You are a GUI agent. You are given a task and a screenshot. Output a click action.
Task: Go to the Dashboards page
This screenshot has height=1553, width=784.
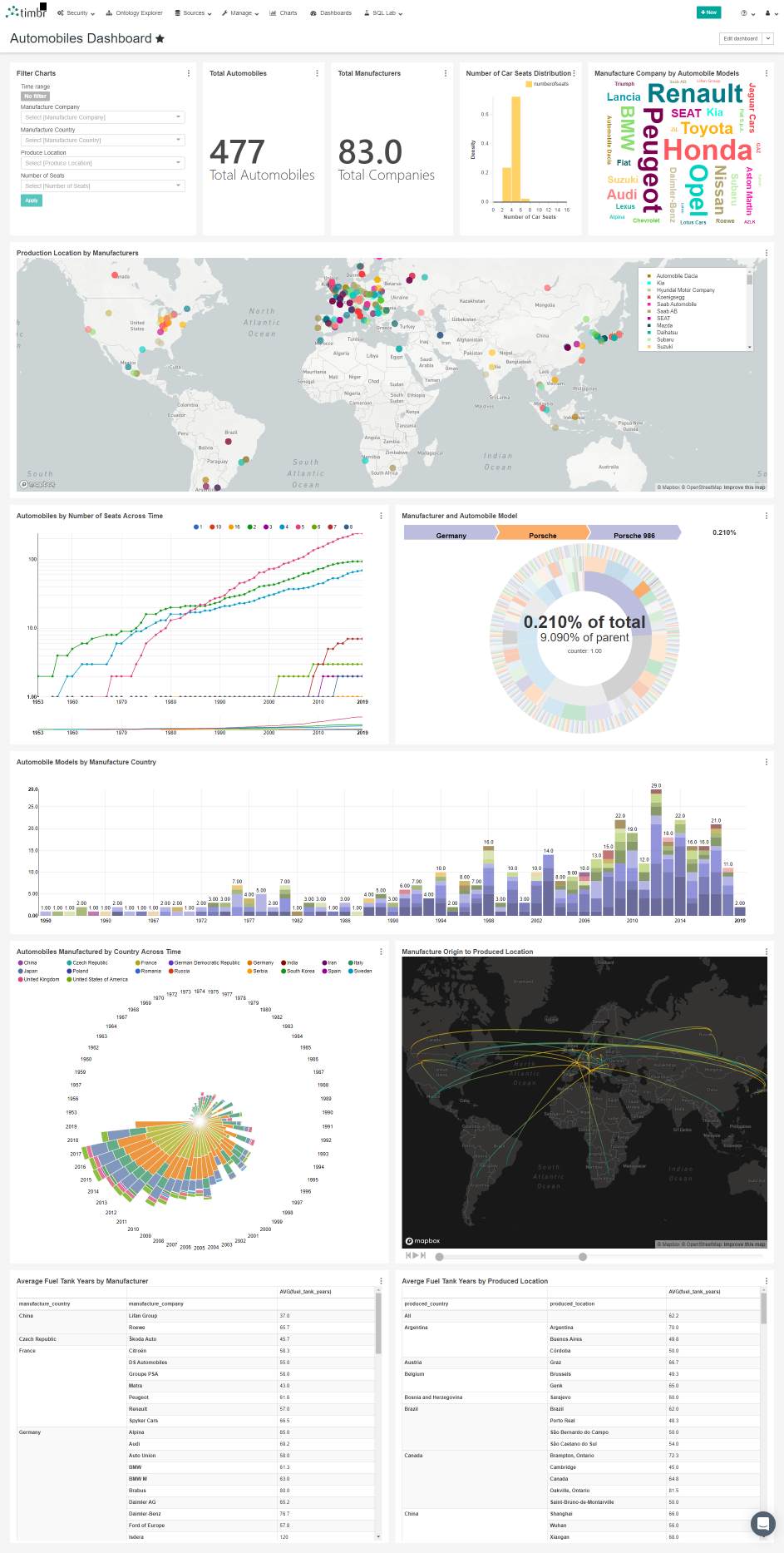[331, 13]
